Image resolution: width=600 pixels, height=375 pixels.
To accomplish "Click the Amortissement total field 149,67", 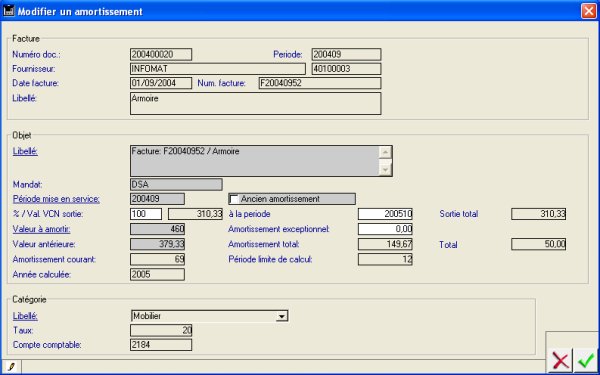I will coord(385,244).
